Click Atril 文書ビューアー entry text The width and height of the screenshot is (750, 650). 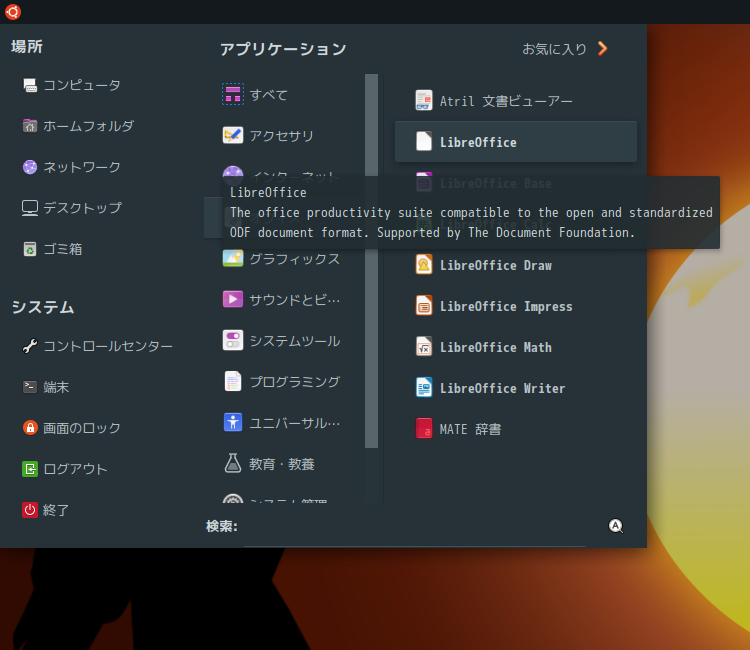506,101
